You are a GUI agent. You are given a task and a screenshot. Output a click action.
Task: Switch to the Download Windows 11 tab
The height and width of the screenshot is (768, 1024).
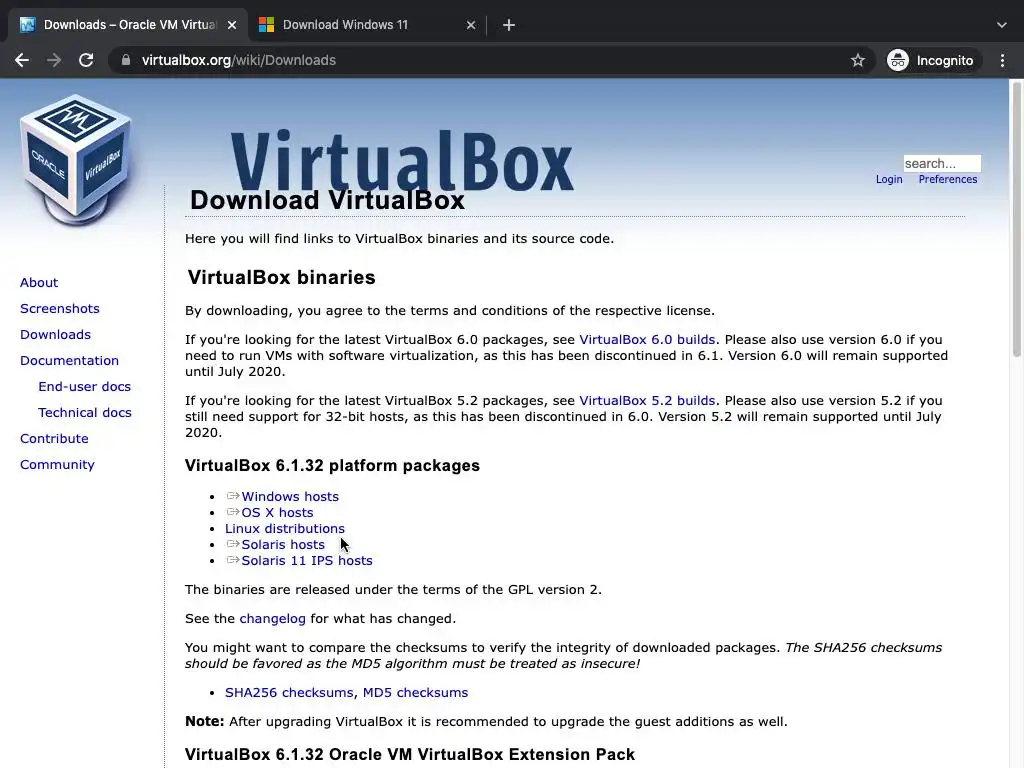[x=368, y=25]
